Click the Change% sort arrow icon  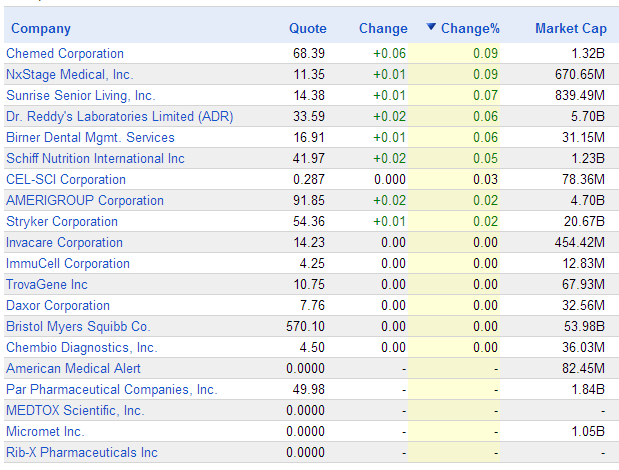coord(431,27)
